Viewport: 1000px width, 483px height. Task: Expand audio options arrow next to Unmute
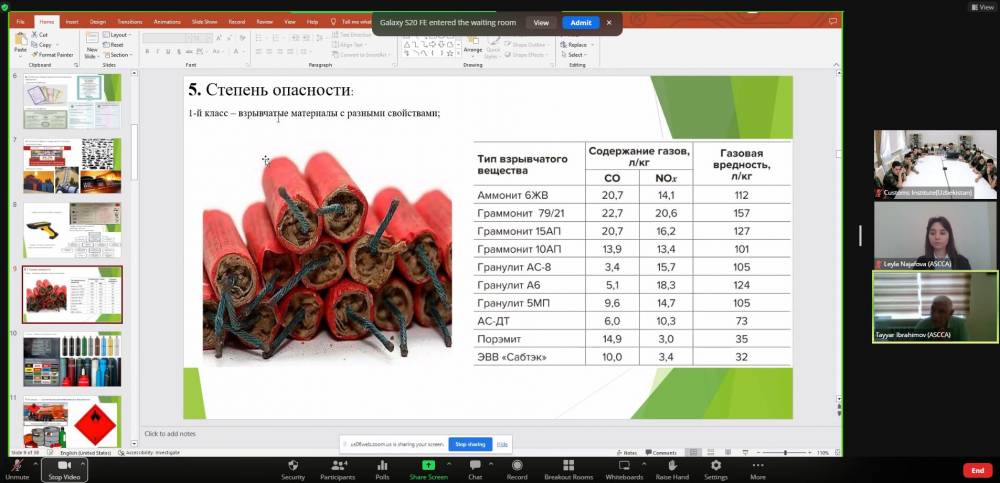point(36,463)
